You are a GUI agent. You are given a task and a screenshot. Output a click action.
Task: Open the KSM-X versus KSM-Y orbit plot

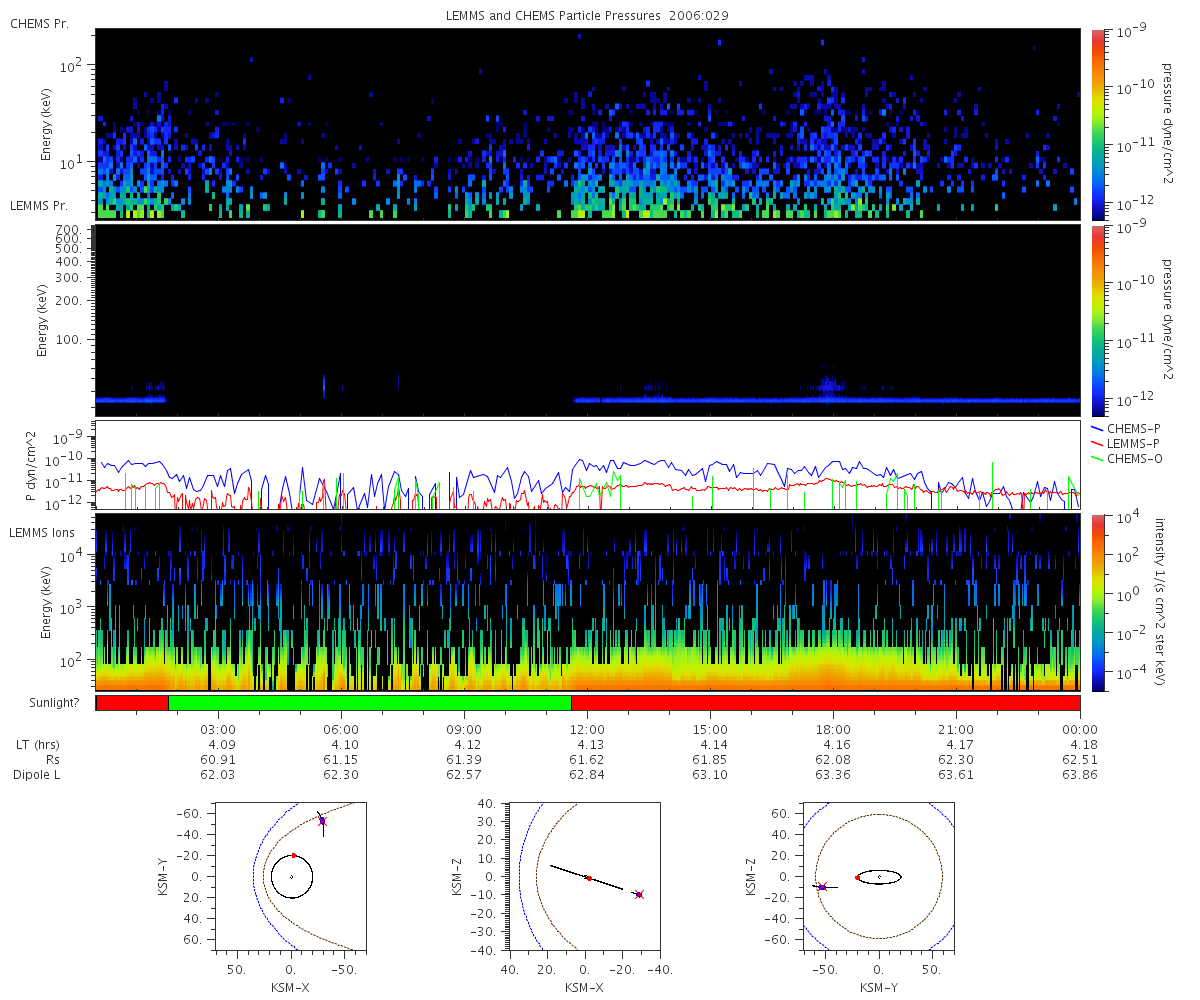(291, 876)
